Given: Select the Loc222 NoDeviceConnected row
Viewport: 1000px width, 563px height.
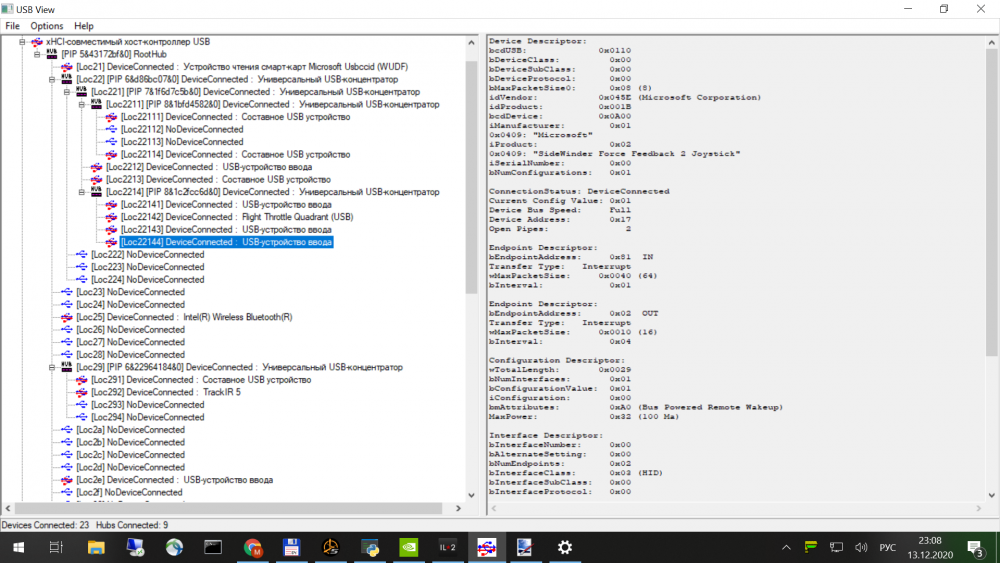Looking at the screenshot, I should pyautogui.click(x=147, y=254).
